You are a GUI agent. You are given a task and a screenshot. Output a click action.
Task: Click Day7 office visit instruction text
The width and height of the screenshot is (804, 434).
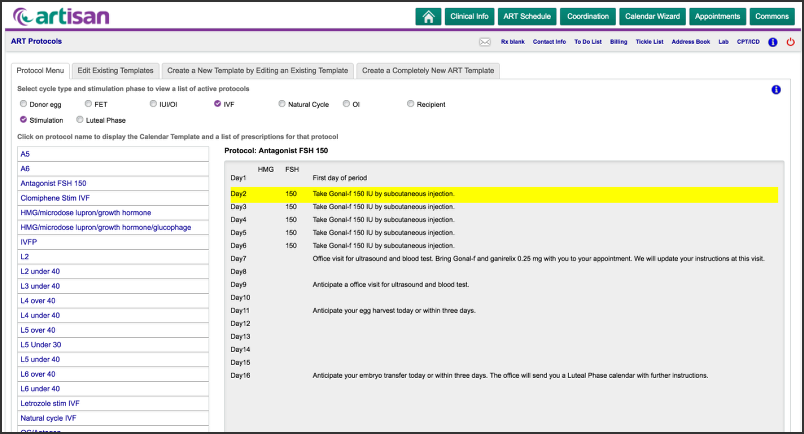click(538, 259)
